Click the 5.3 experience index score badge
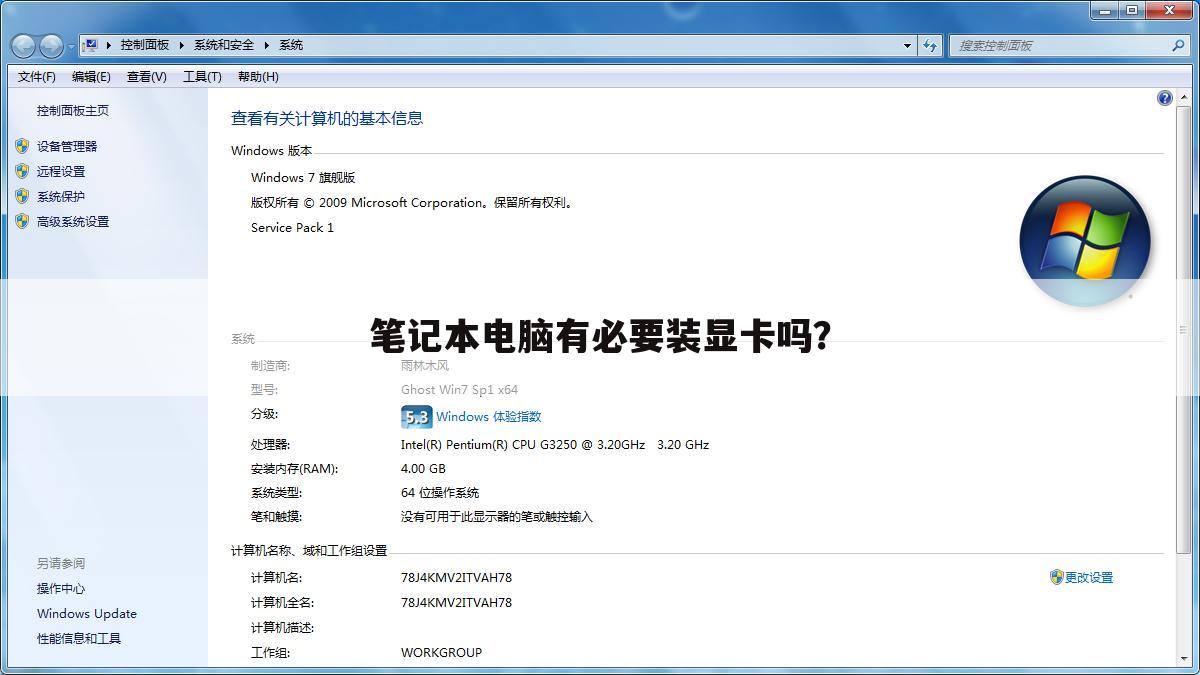 416,416
